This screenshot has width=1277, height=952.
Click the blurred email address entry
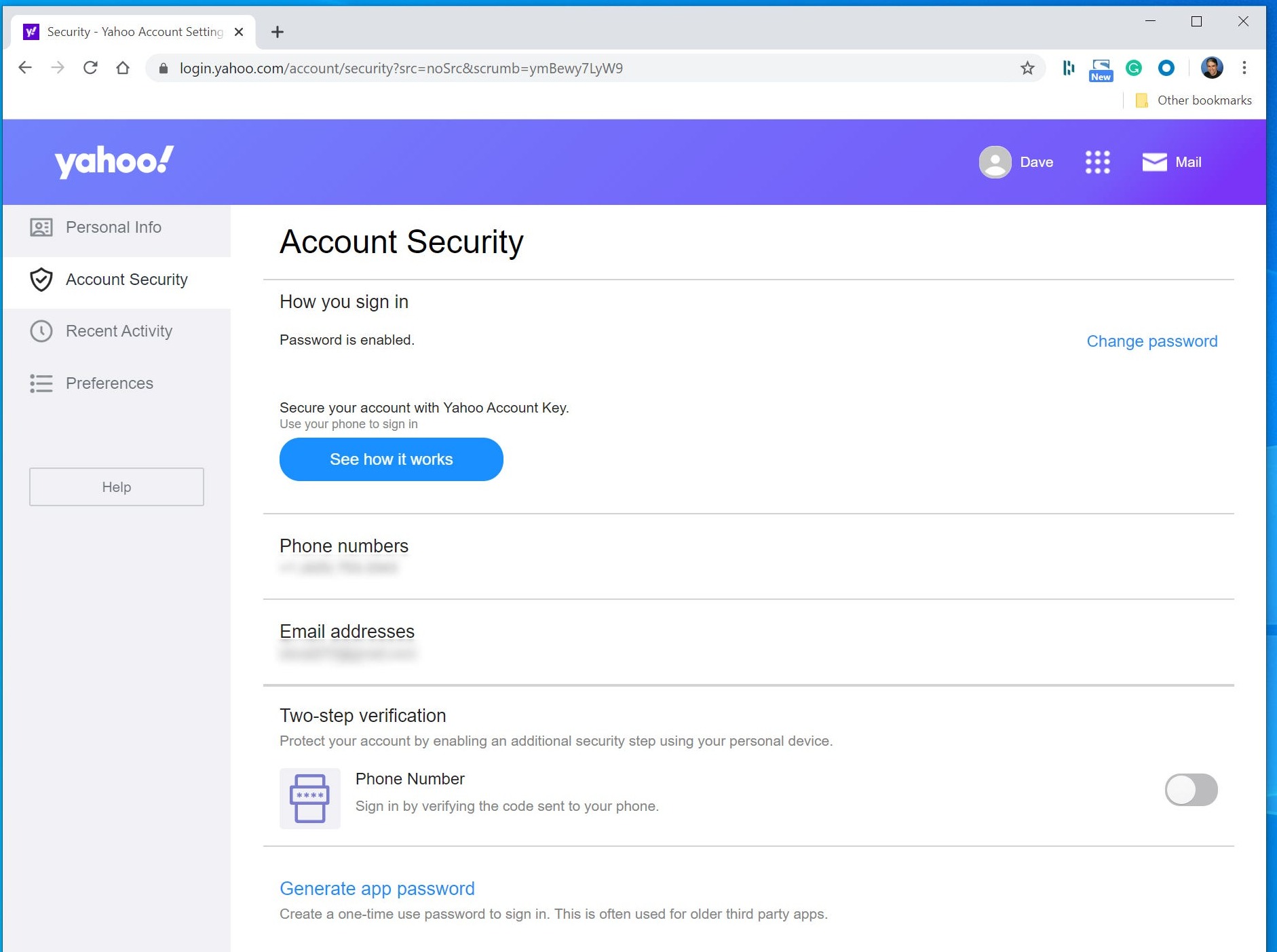(347, 653)
